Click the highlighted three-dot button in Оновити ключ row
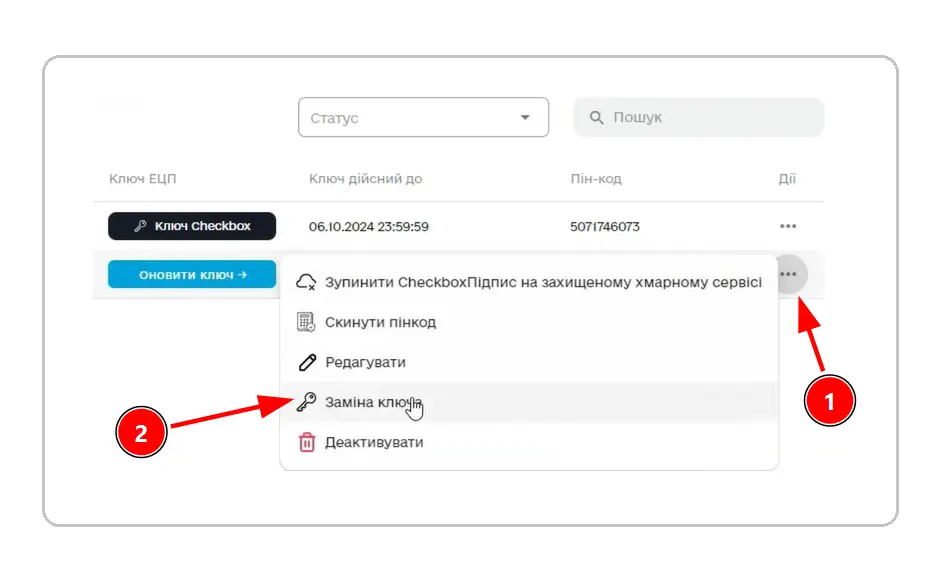Viewport: 952px width, 584px height. [x=790, y=274]
